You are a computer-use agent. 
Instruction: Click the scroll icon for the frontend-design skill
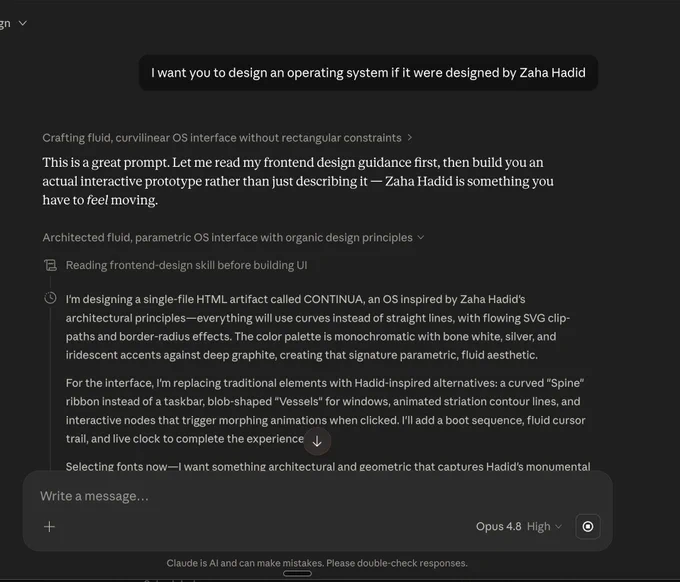pyautogui.click(x=50, y=265)
